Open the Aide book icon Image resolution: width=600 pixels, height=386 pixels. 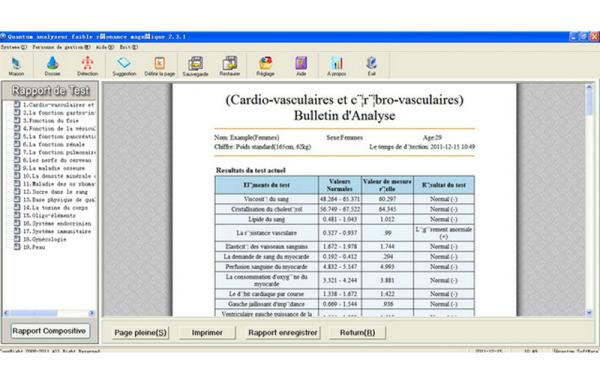[301, 66]
